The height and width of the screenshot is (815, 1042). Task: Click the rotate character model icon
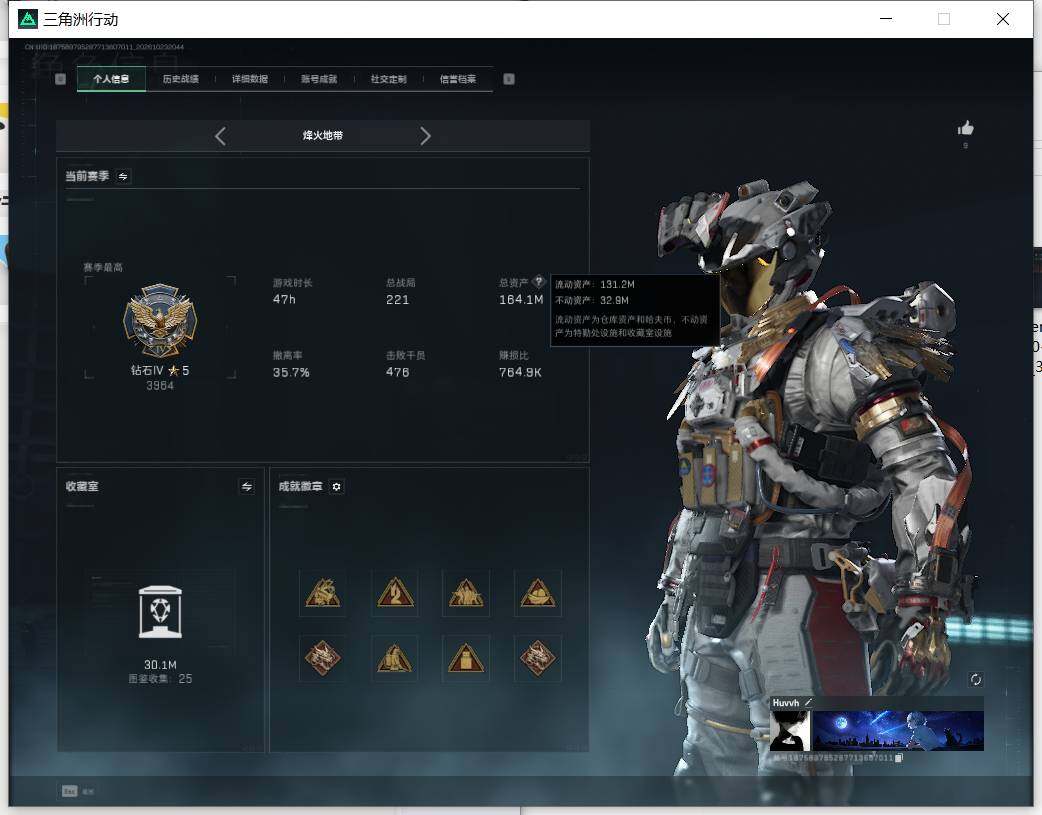[x=976, y=679]
